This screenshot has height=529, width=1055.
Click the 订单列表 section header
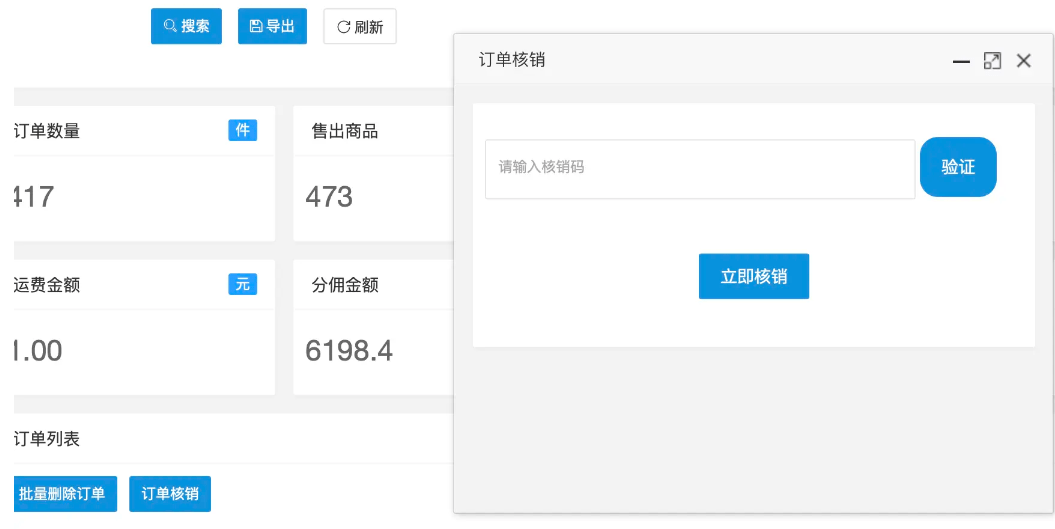point(47,439)
